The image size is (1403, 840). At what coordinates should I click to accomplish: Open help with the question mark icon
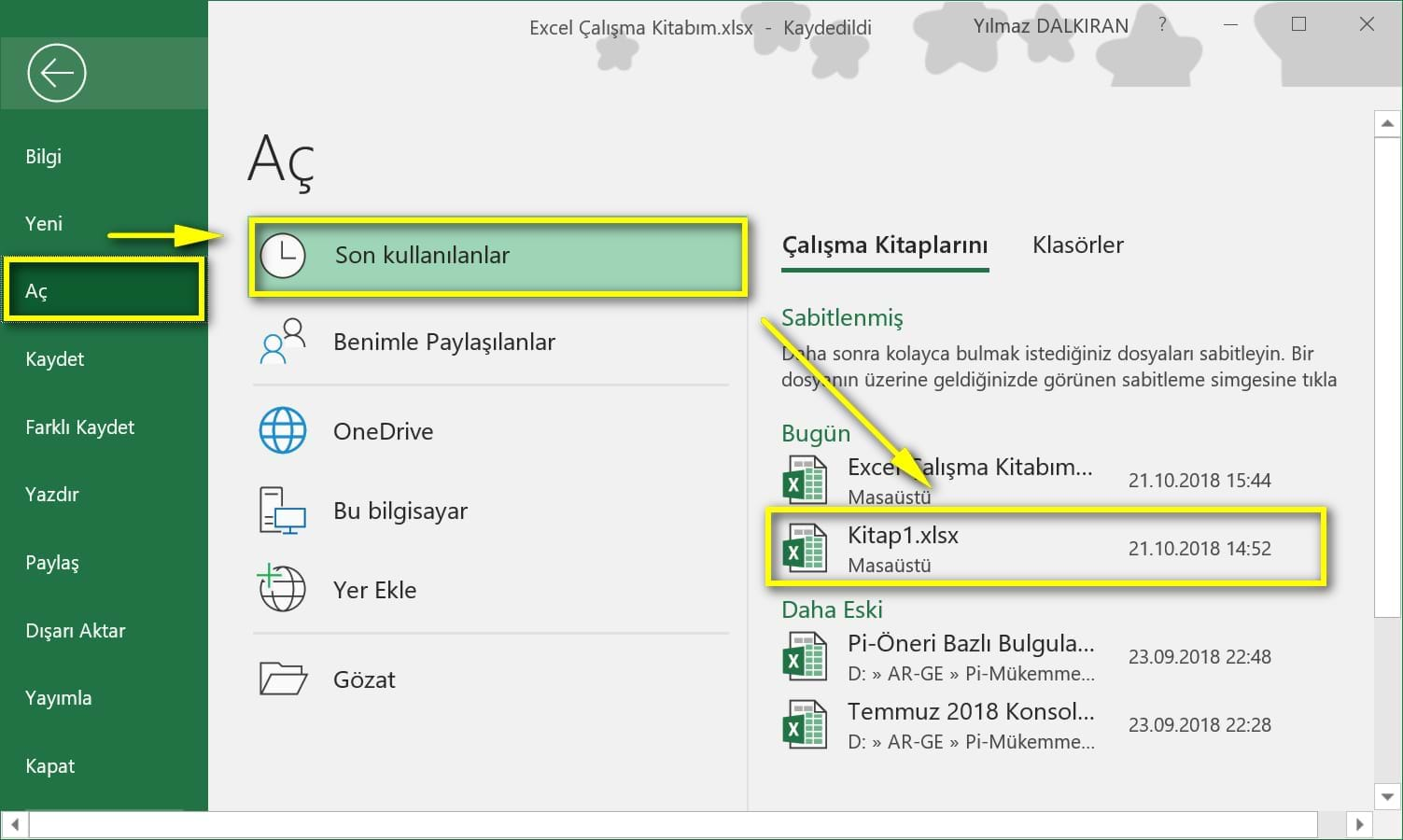[x=1162, y=25]
